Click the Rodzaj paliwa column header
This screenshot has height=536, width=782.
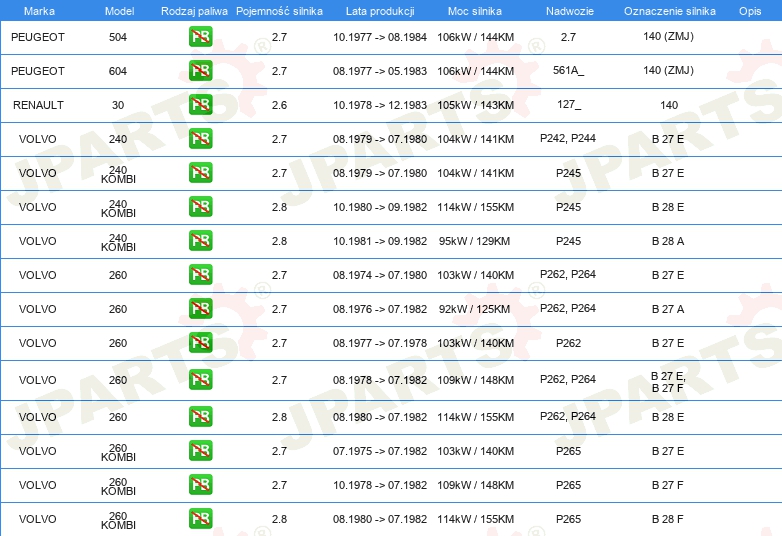(x=194, y=11)
